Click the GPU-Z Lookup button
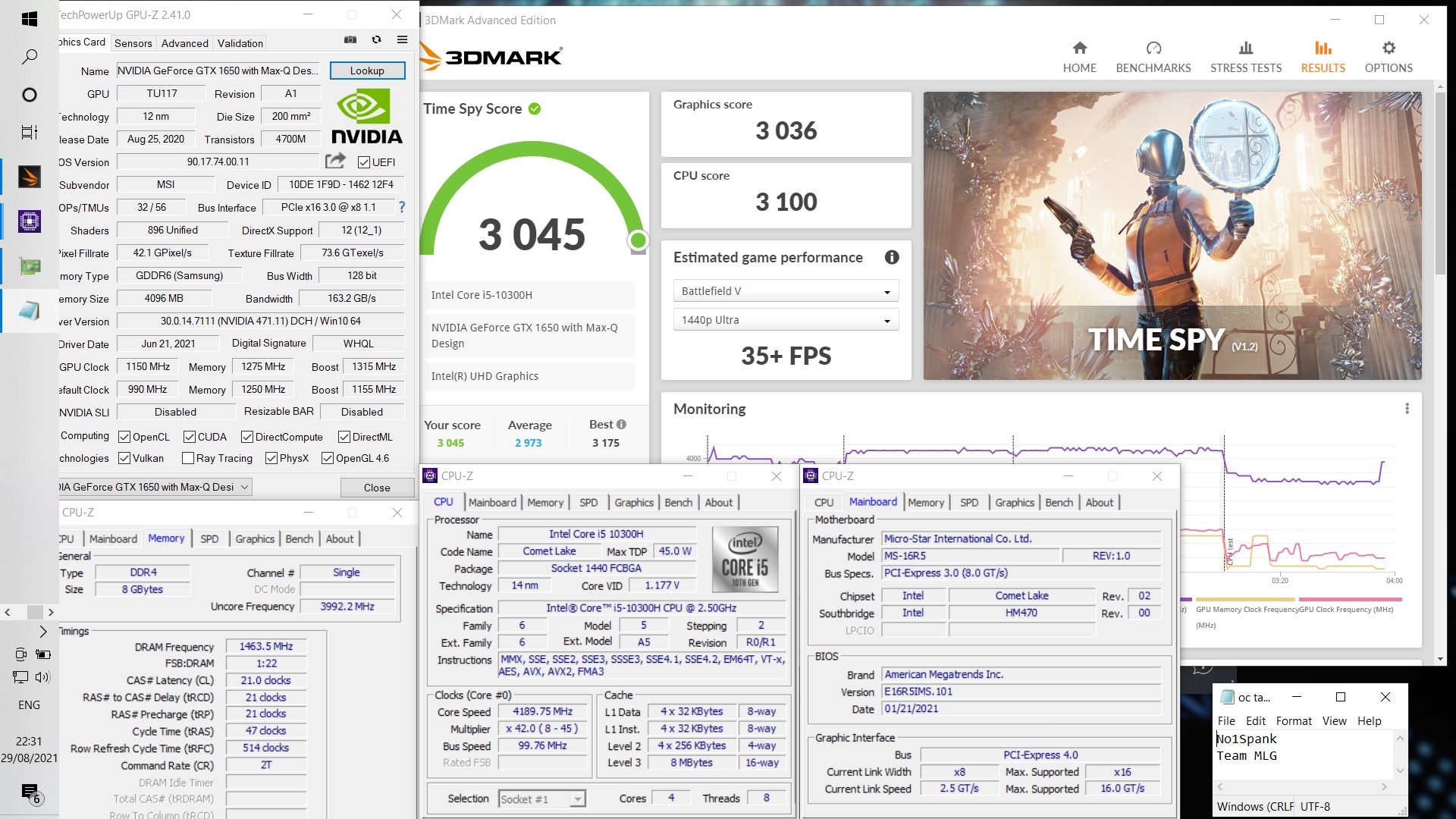 [367, 71]
